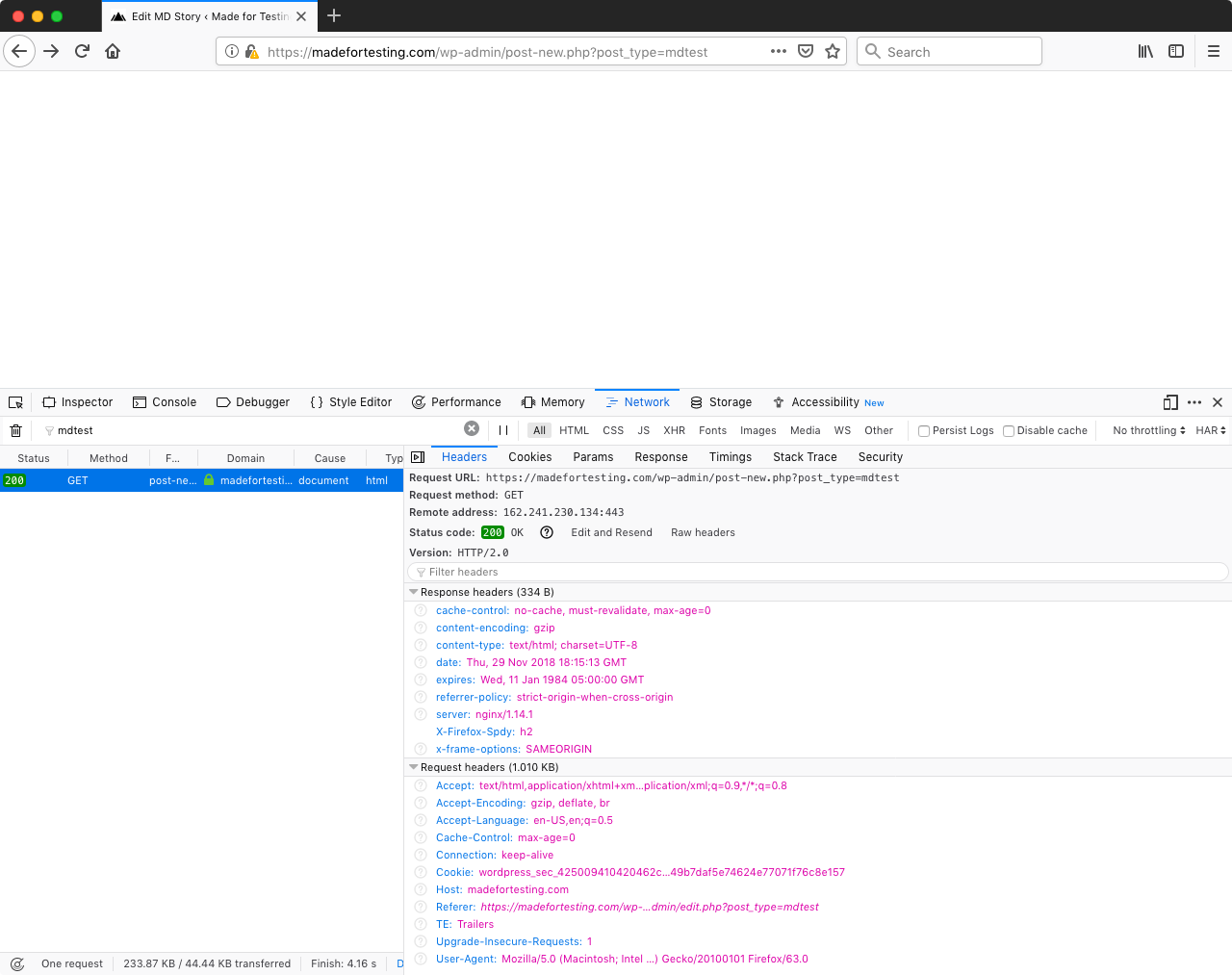
Task: Filter requests by Images
Action: pyautogui.click(x=758, y=430)
